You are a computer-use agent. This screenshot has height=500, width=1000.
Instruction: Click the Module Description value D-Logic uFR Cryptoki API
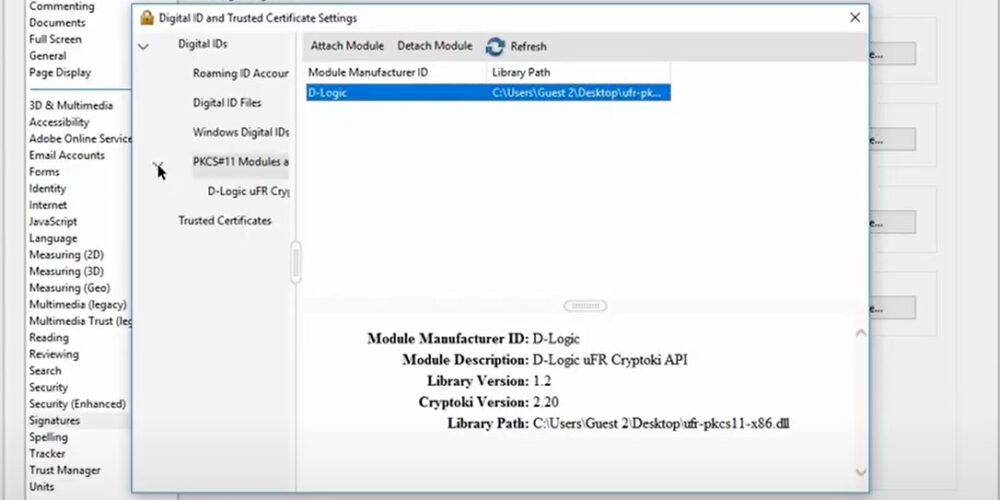(x=610, y=360)
